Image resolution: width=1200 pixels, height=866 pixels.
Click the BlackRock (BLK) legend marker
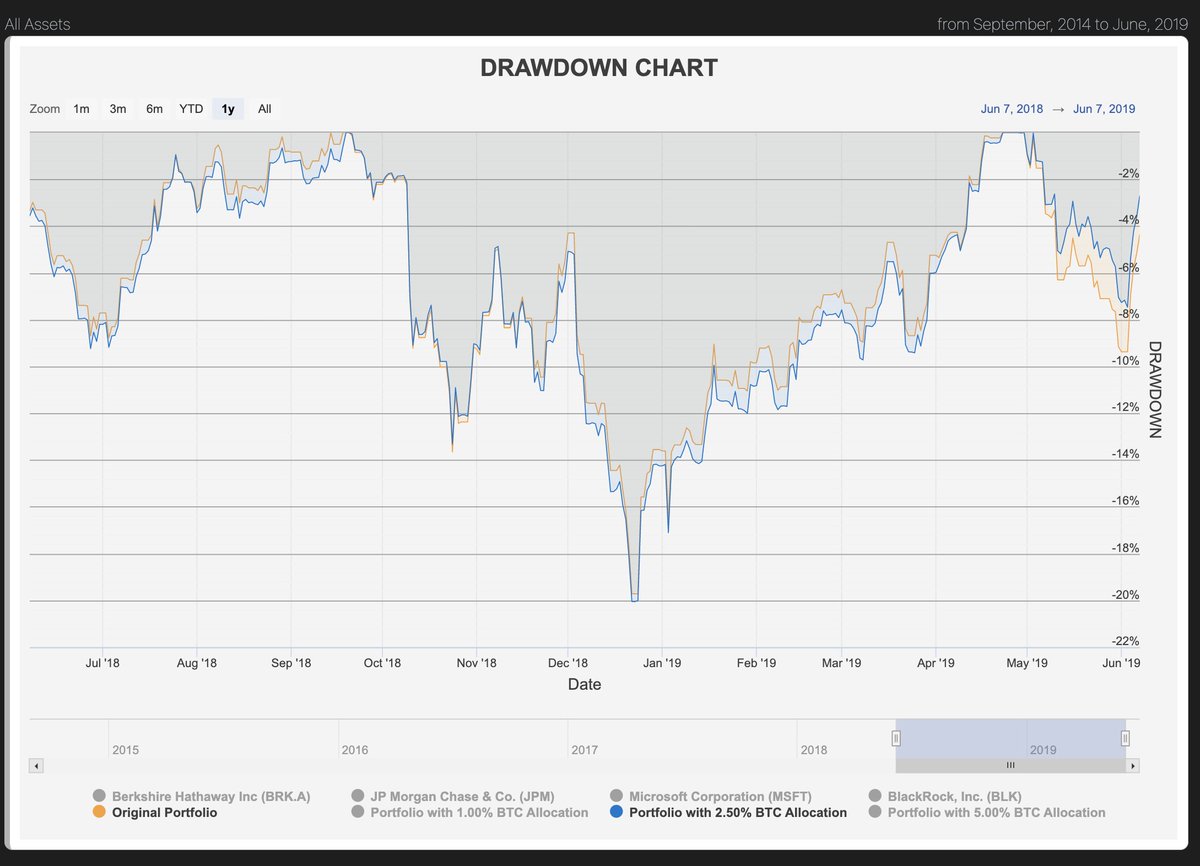(x=875, y=796)
